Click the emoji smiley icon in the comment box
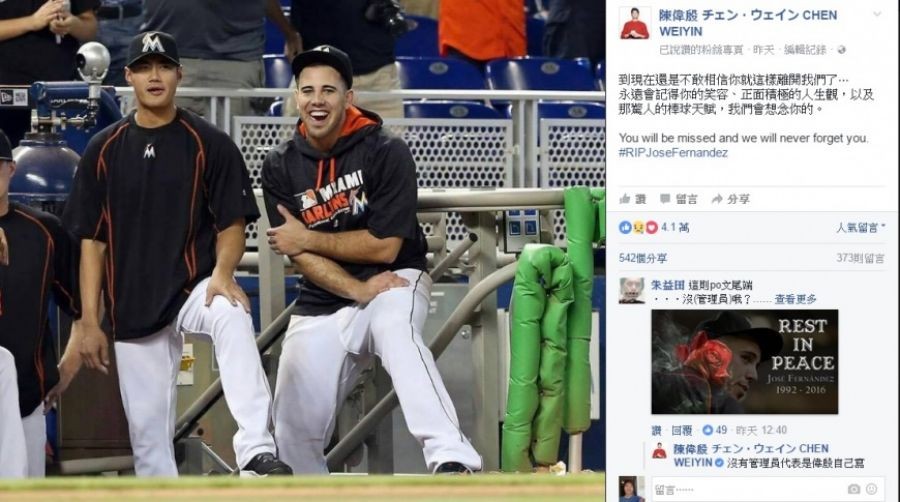This screenshot has width=900, height=502. 872,489
